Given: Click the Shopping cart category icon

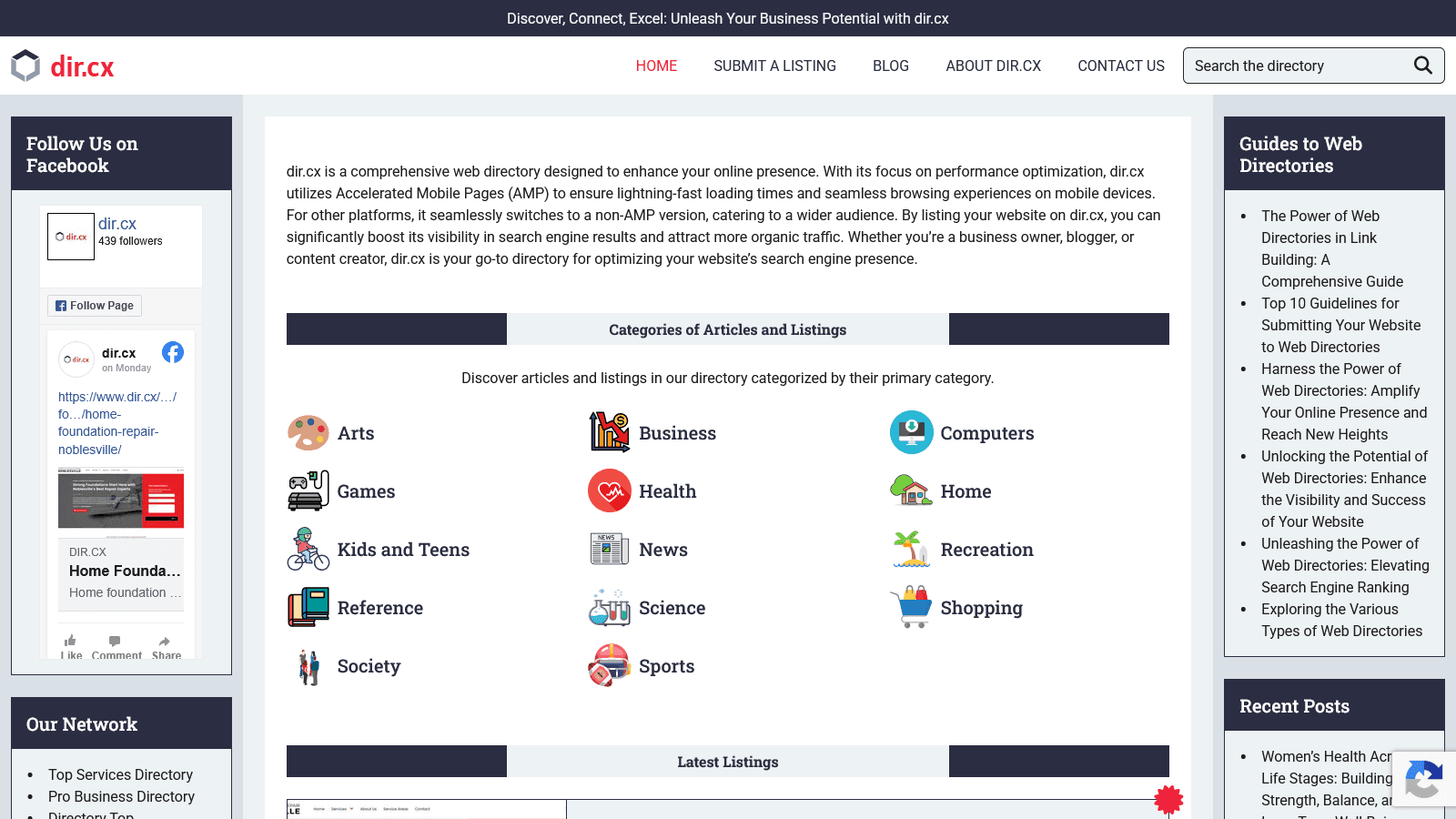Looking at the screenshot, I should click(912, 608).
